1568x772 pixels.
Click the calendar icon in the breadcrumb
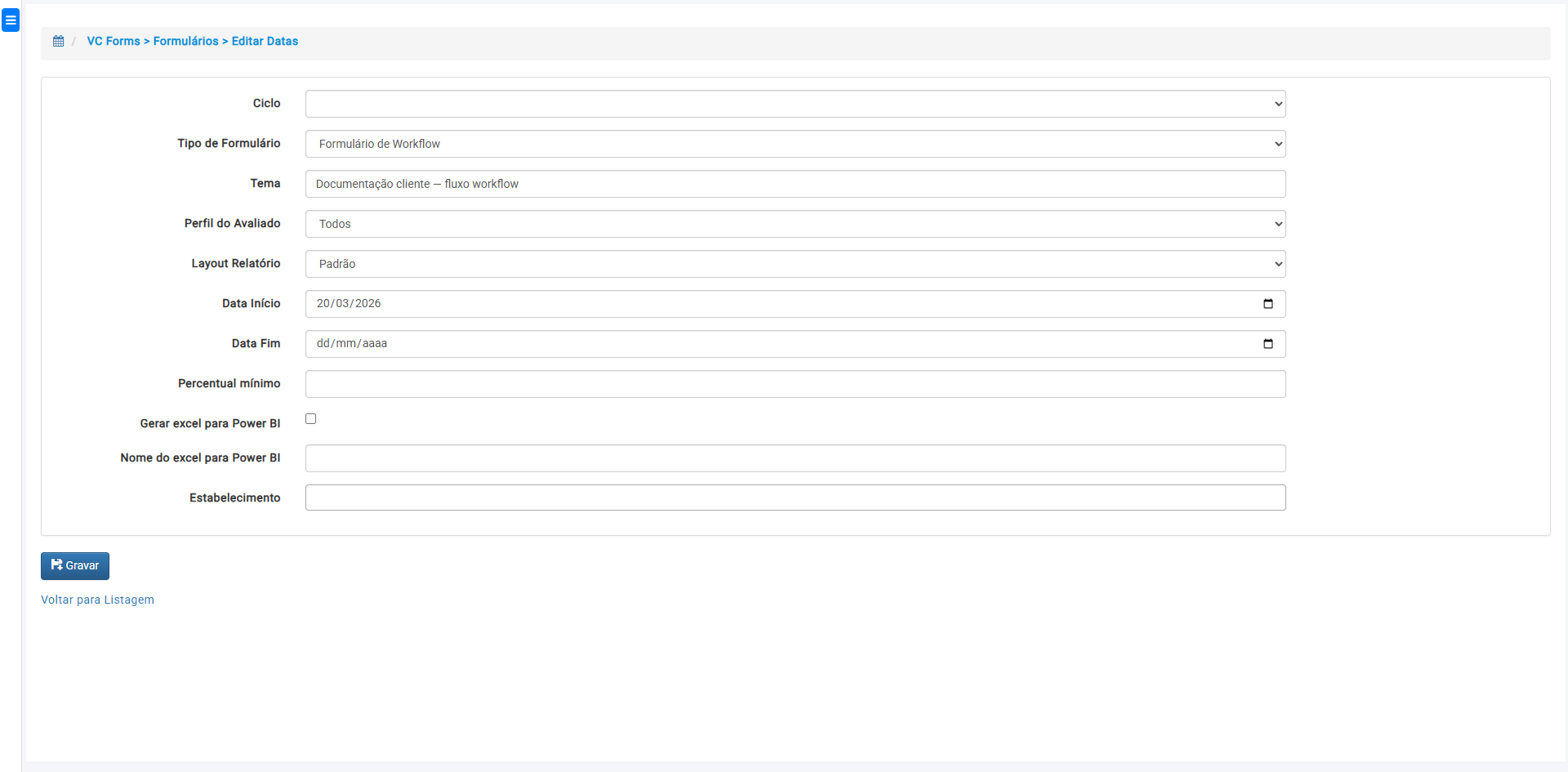pos(59,41)
